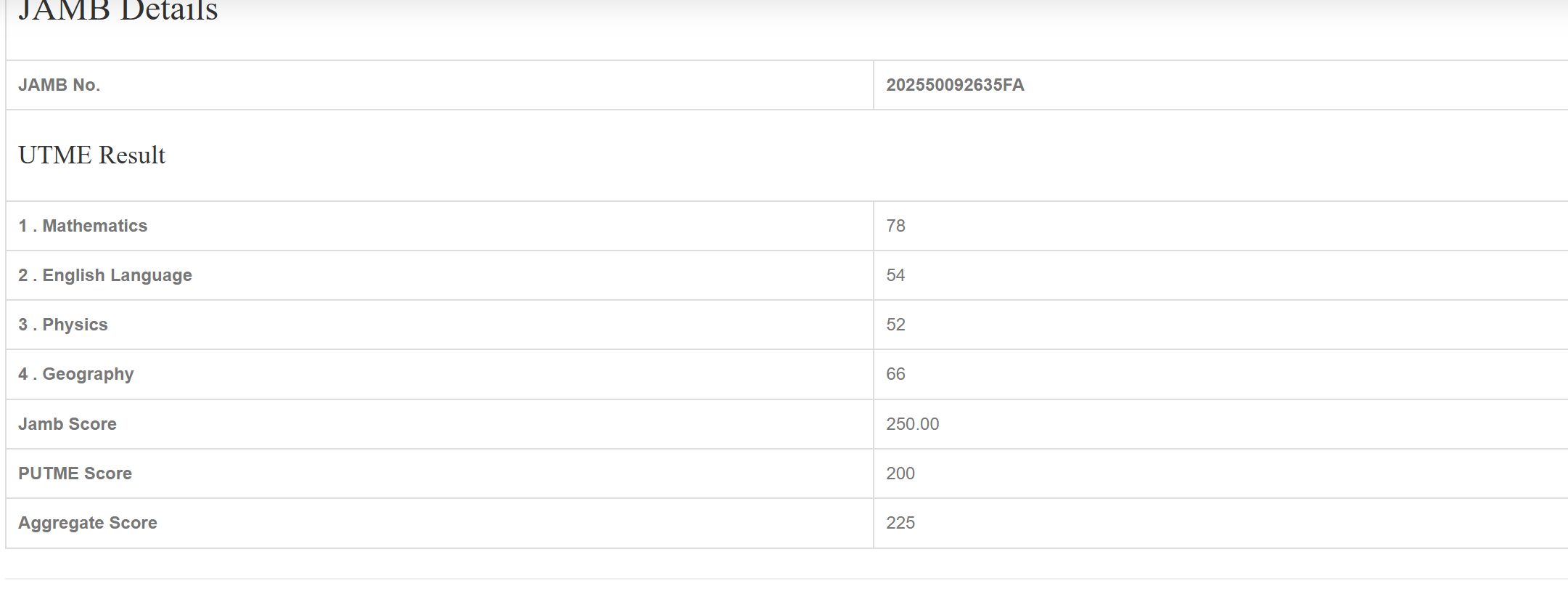The width and height of the screenshot is (1568, 602).
Task: Click the Aggregate Score label
Action: tap(88, 523)
